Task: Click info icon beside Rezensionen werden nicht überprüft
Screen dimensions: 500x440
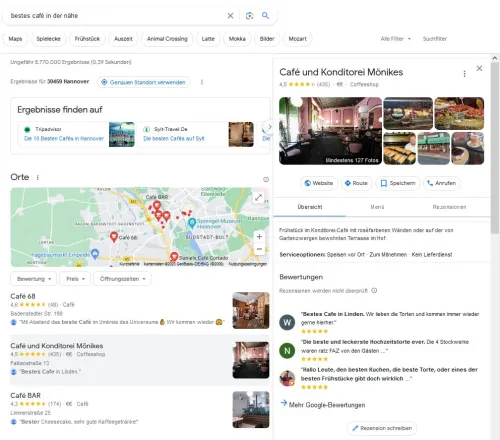Action: tap(374, 290)
